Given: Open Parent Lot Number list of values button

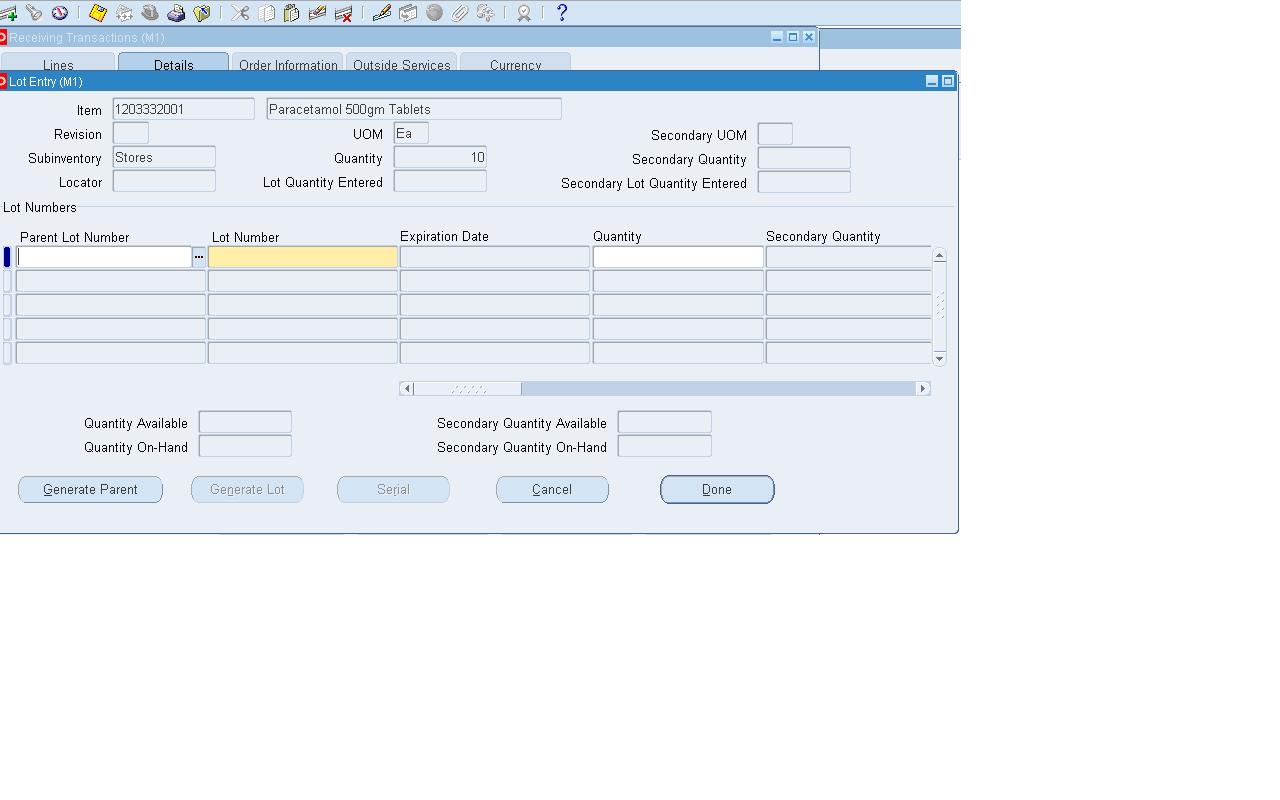Looking at the screenshot, I should coord(199,257).
